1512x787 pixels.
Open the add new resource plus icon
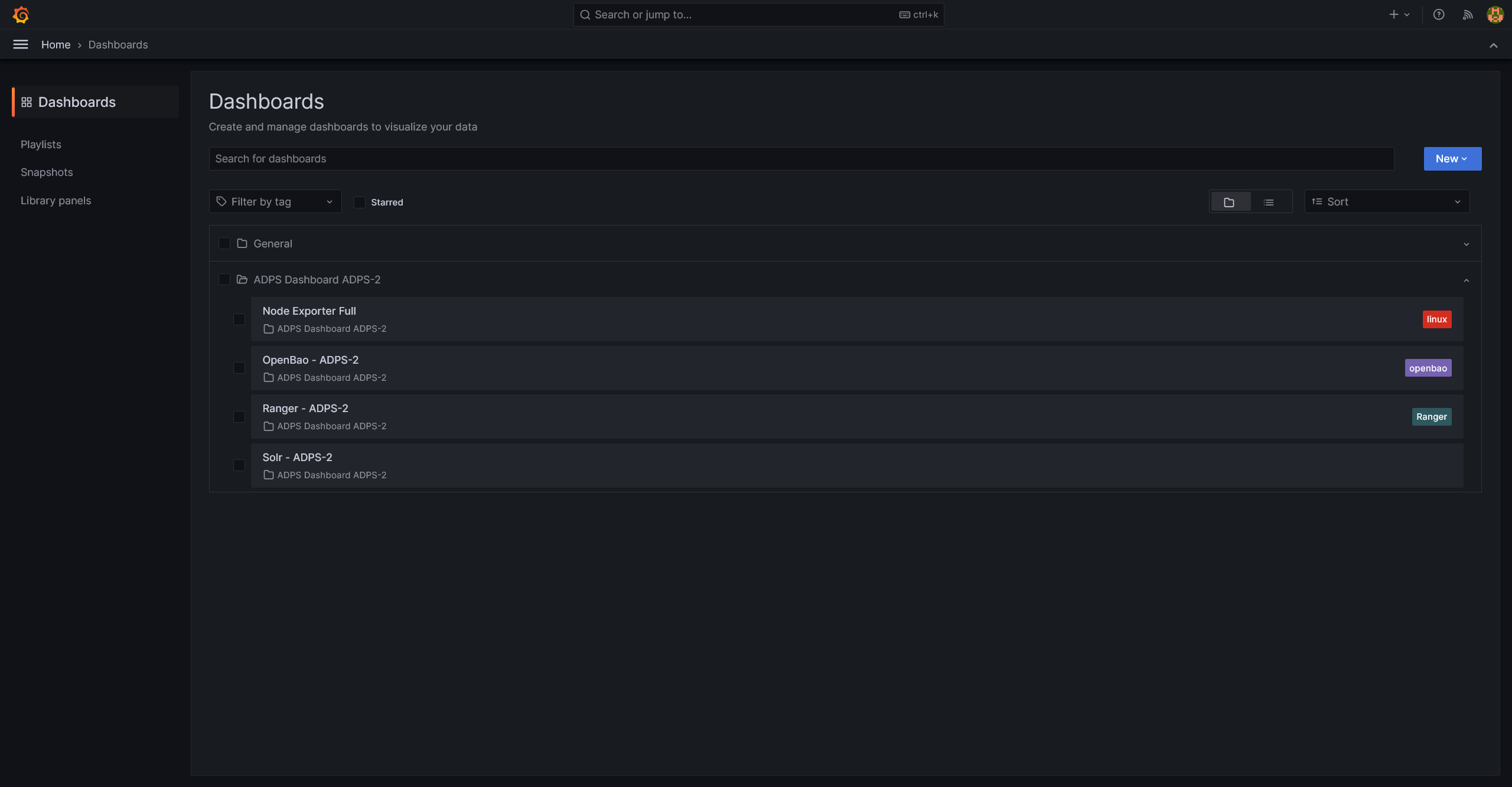[1394, 14]
